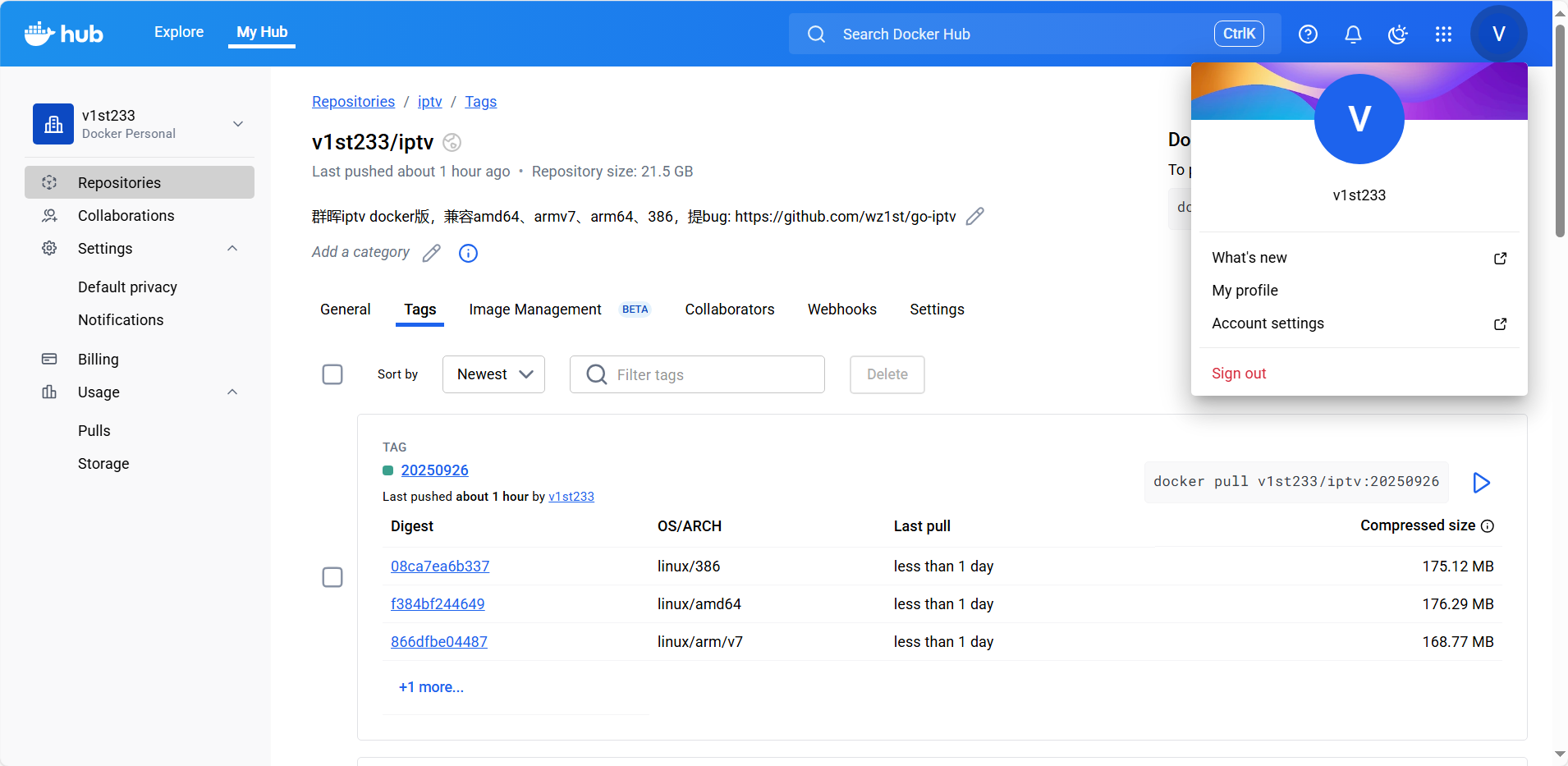Open the help question mark icon
The image size is (1568, 766).
click(x=1308, y=34)
